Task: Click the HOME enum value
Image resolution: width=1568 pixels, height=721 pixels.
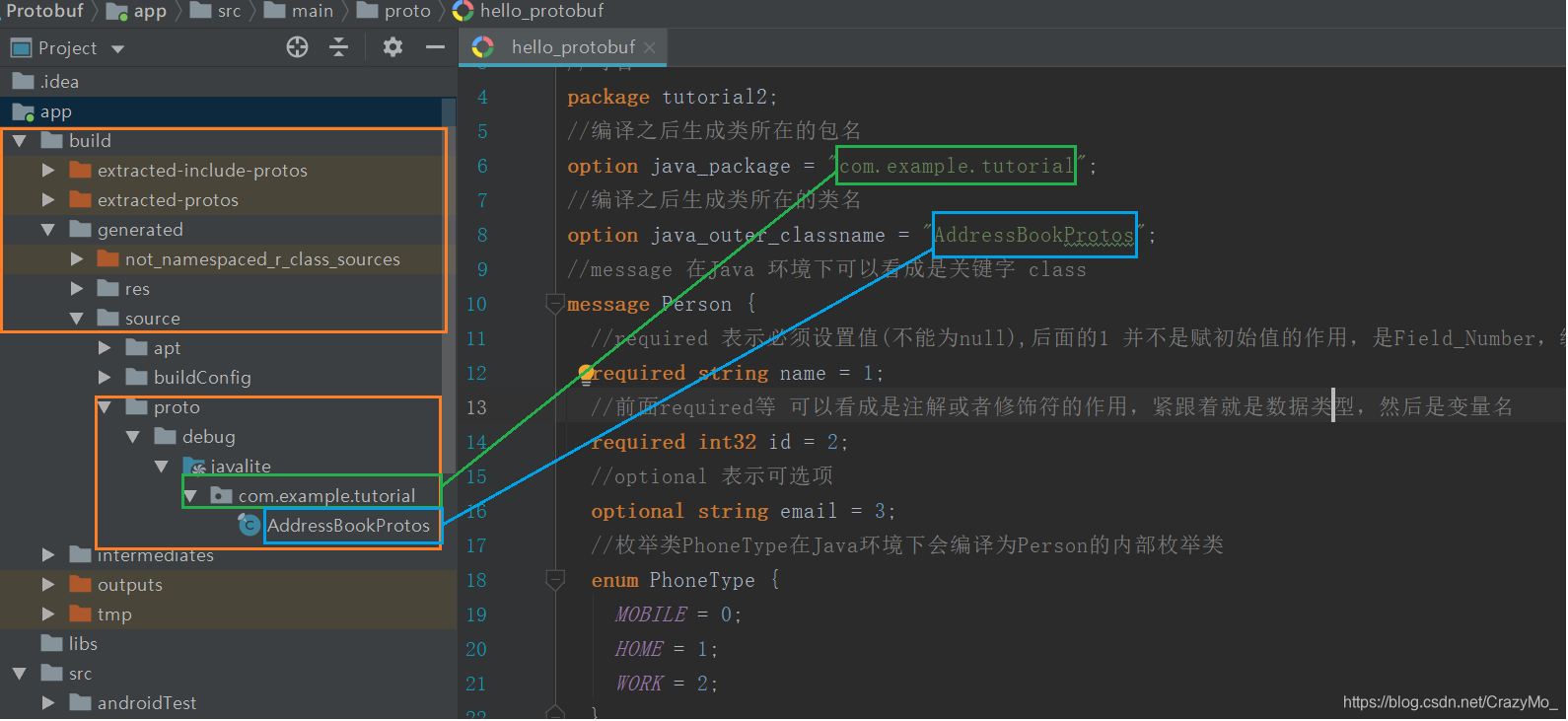Action: [639, 649]
